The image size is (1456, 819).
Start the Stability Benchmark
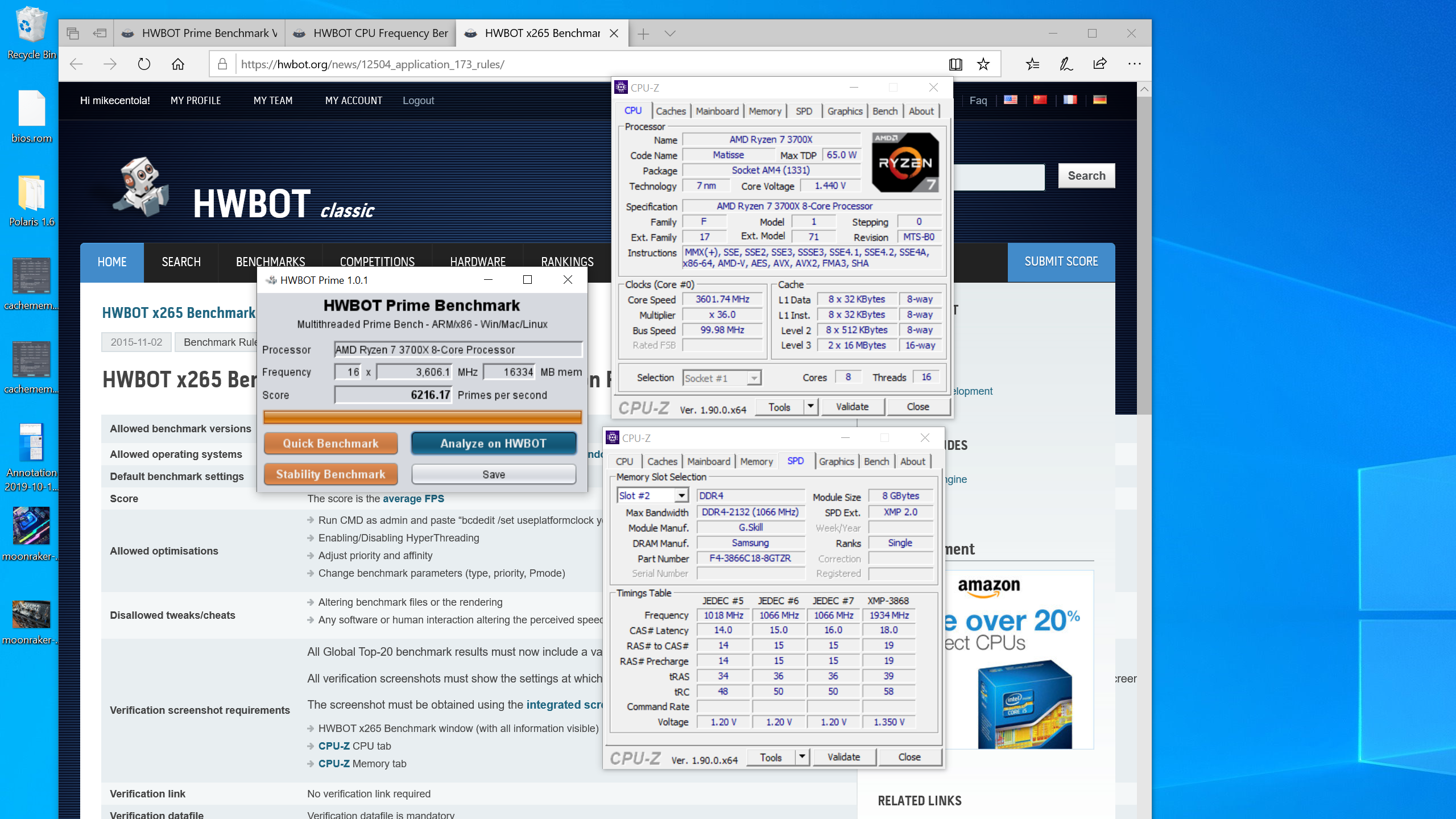(330, 474)
